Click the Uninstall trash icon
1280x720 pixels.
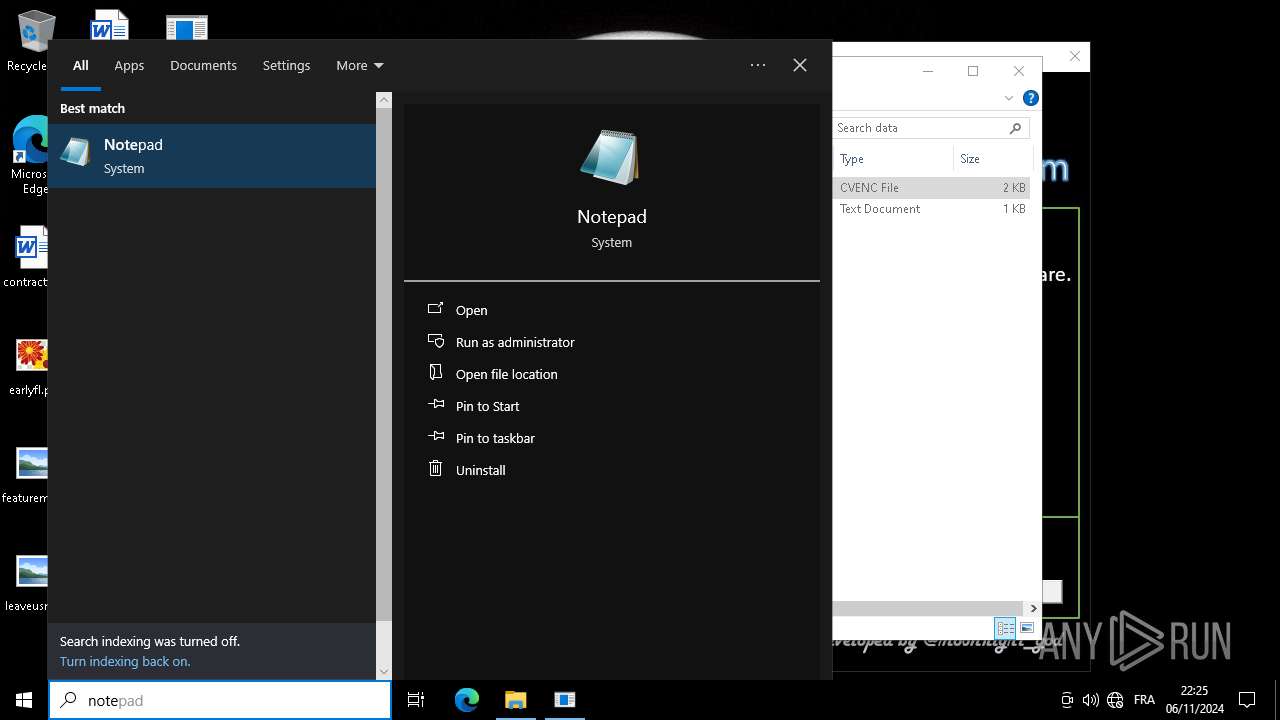tap(435, 468)
